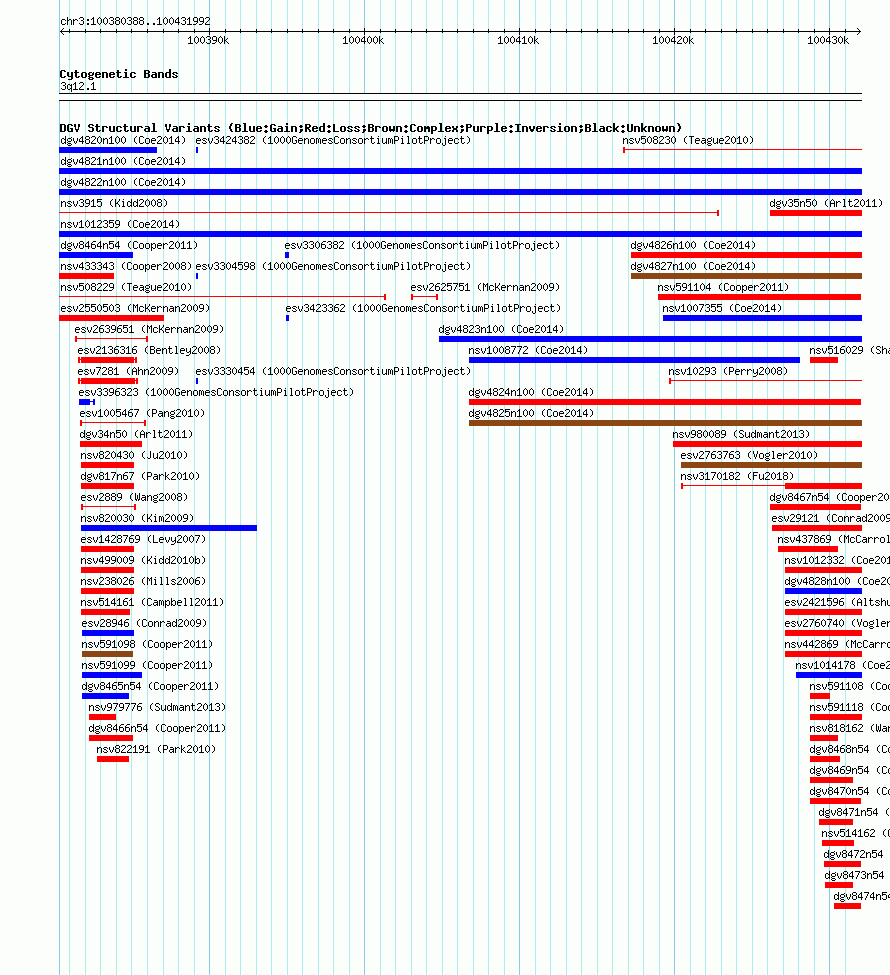The height and width of the screenshot is (975, 890).
Task: Open nsv238026 (Mills2006) label
Action: pos(143,582)
